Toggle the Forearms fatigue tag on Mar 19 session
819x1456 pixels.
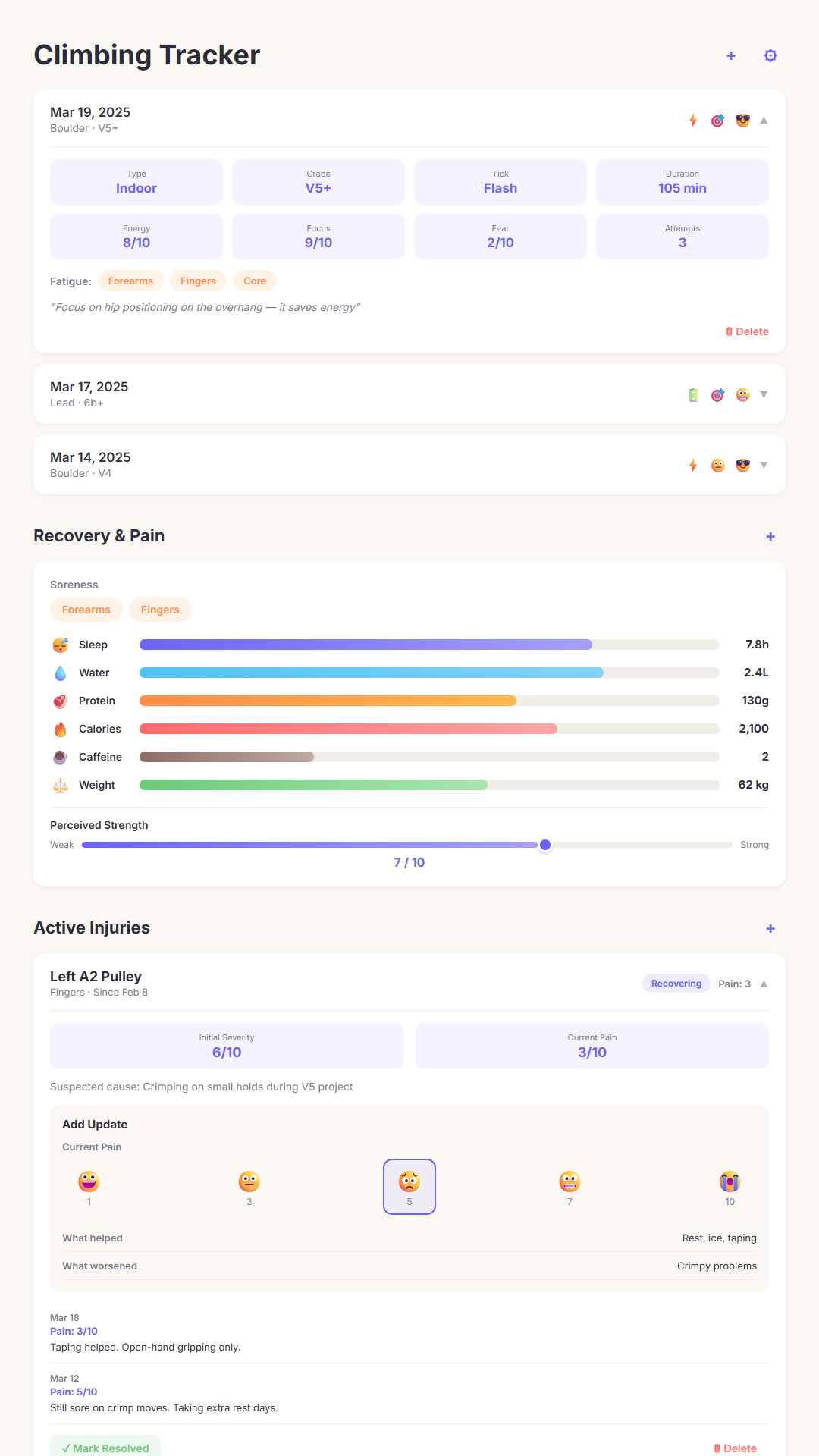(130, 281)
